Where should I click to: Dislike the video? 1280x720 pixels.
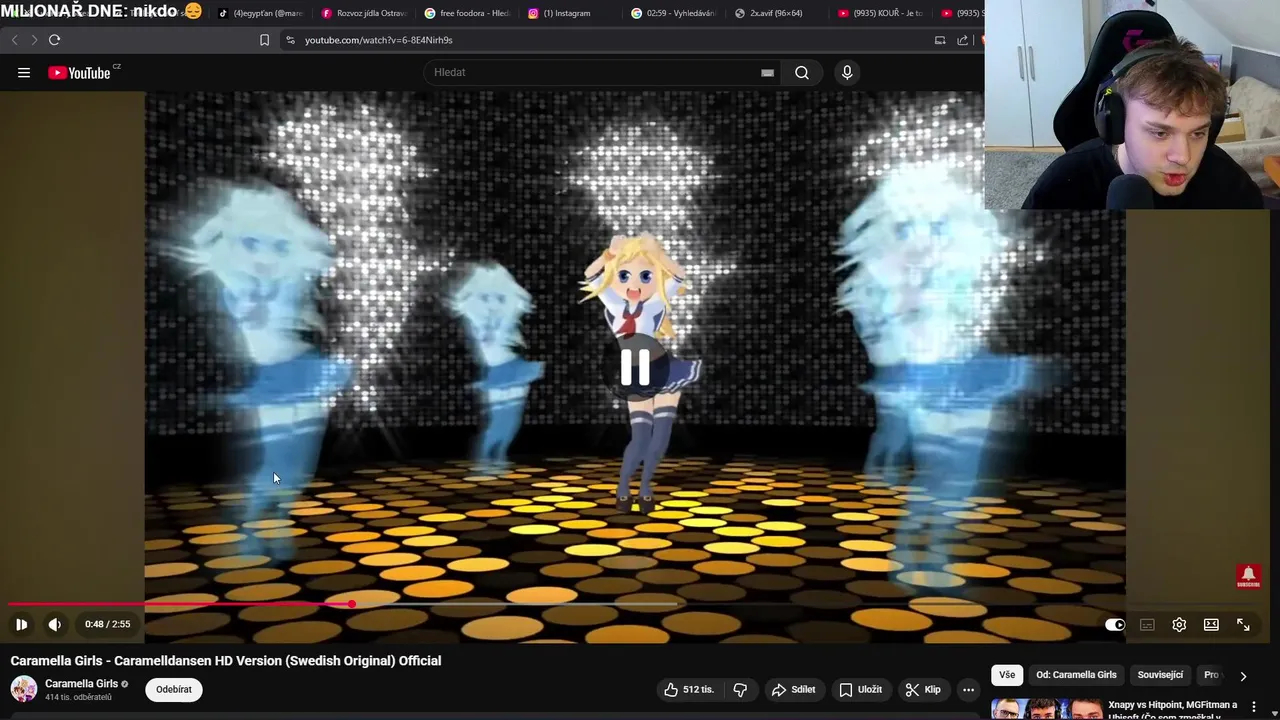(x=740, y=689)
